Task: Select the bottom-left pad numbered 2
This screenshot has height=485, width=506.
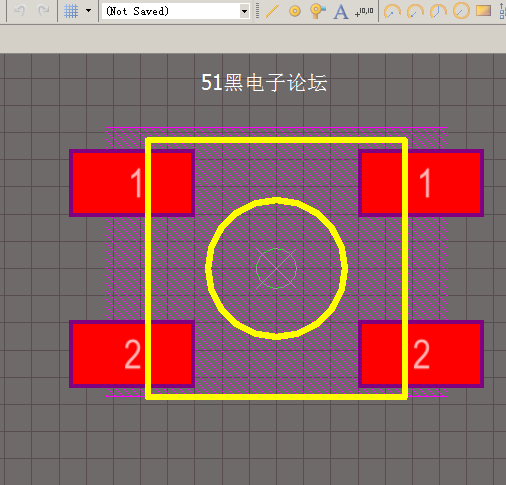Action: click(x=132, y=354)
